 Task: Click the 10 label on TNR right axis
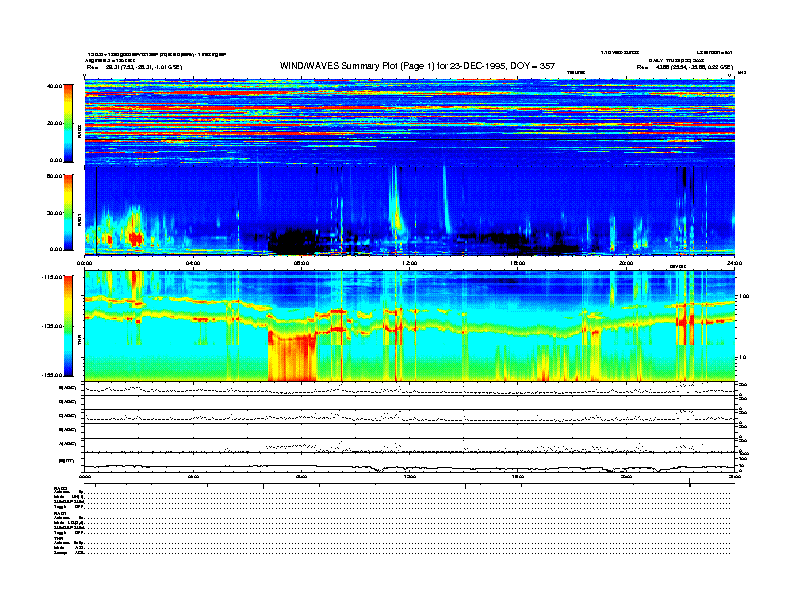(741, 358)
